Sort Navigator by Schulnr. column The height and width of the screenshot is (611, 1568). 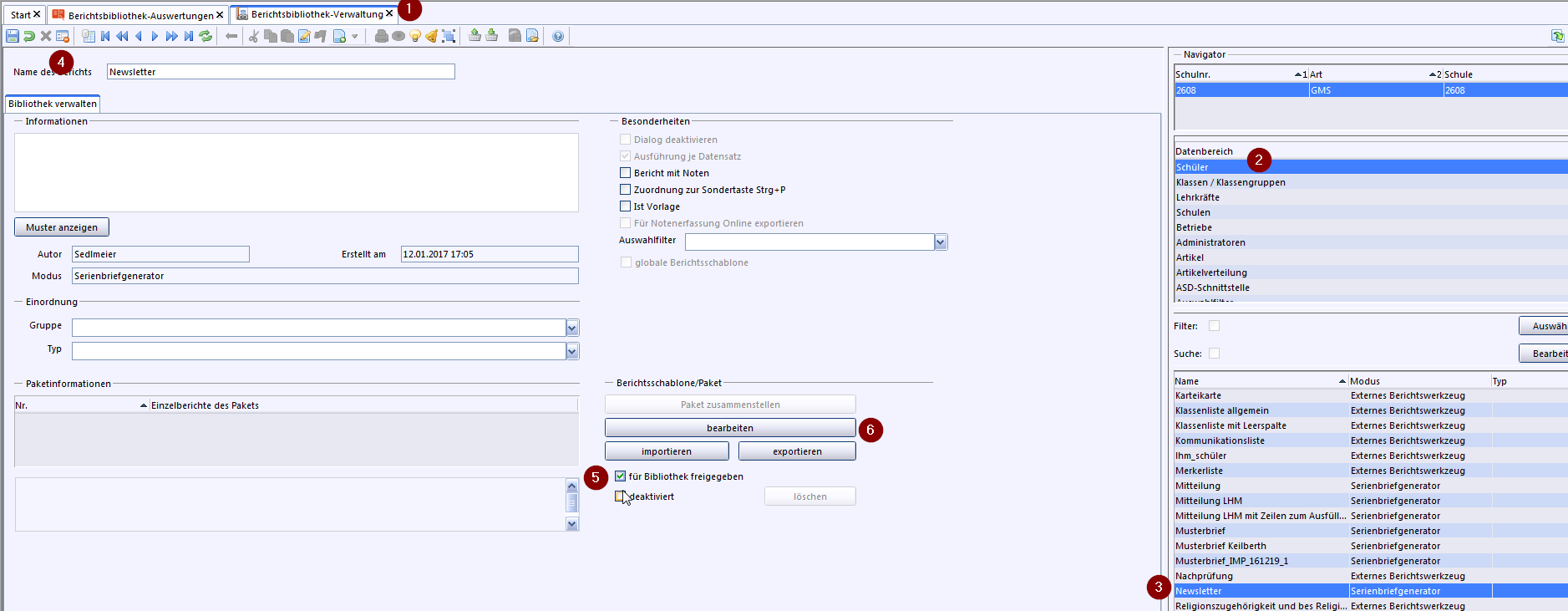click(x=1241, y=74)
